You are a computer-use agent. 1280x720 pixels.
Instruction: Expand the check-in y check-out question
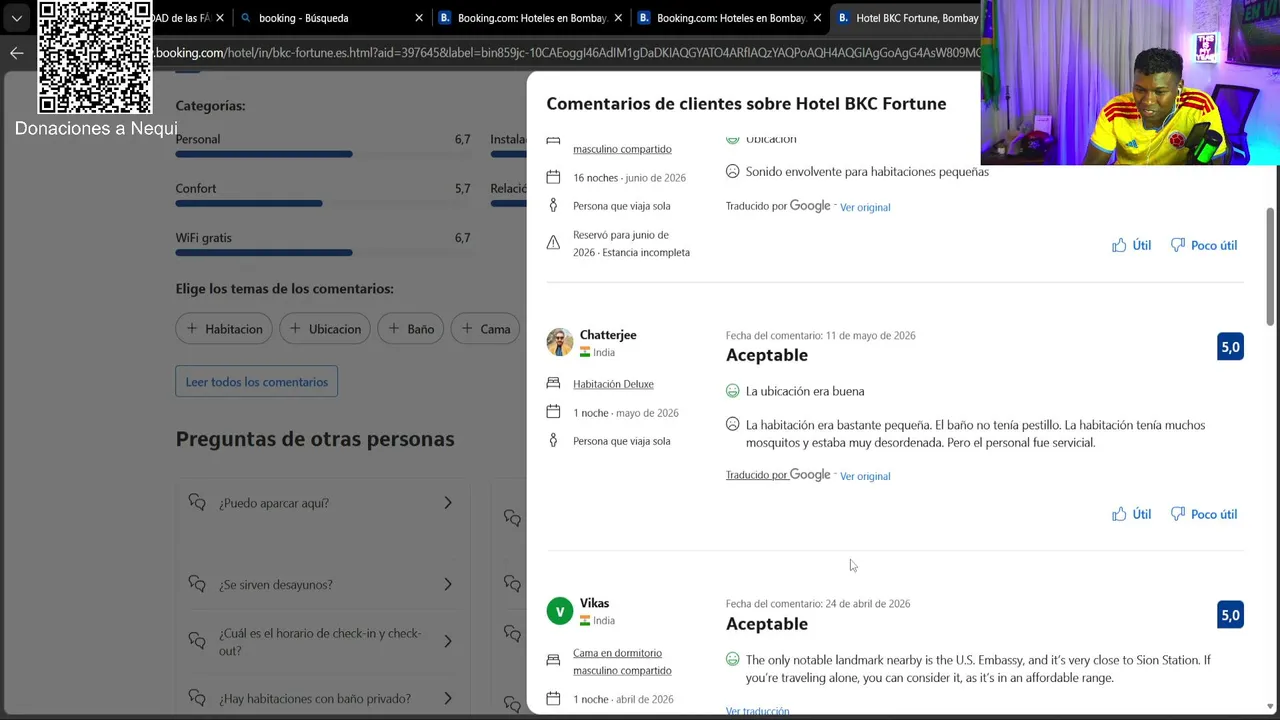coord(322,642)
